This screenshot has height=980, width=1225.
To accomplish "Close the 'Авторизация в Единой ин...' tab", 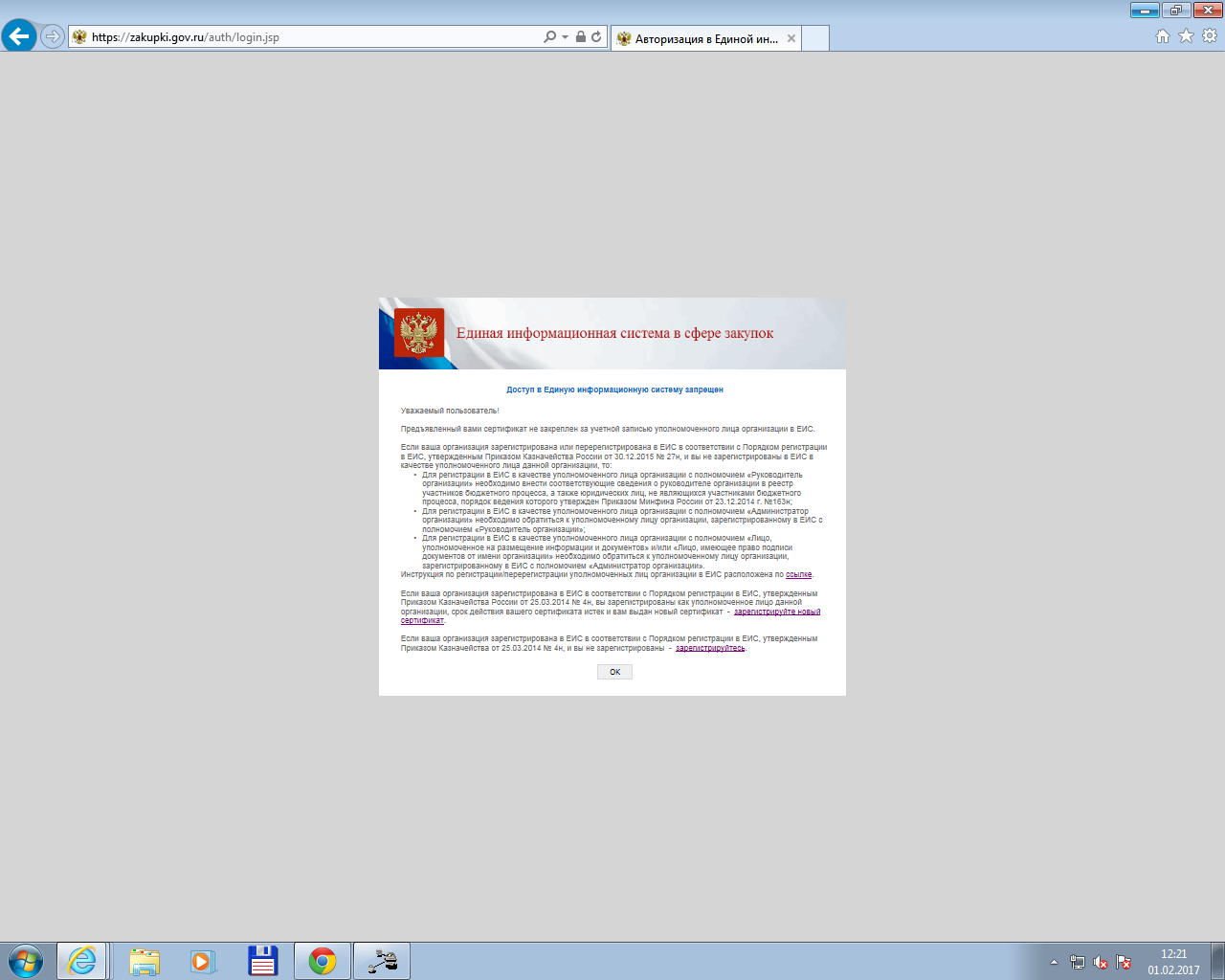I will 791,39.
